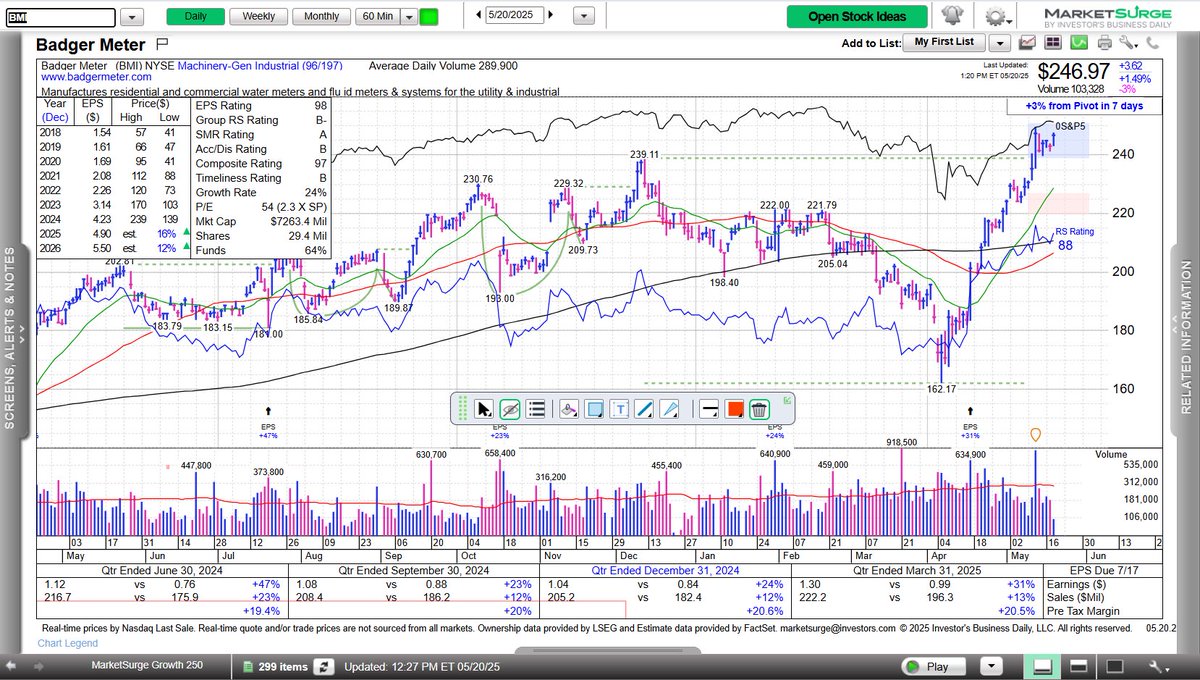Click the 299 items list count
This screenshot has height=680, width=1200.
pyautogui.click(x=282, y=667)
